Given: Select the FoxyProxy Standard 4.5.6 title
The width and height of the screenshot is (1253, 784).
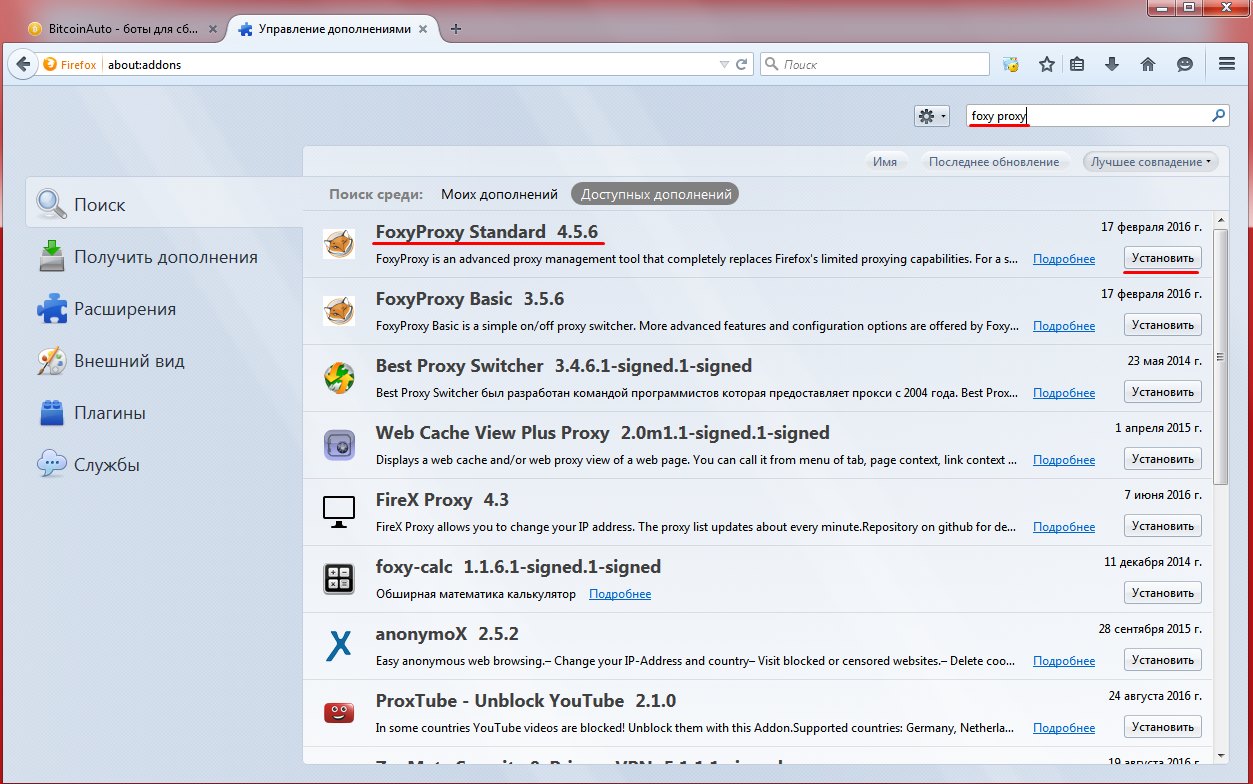Looking at the screenshot, I should point(485,232).
